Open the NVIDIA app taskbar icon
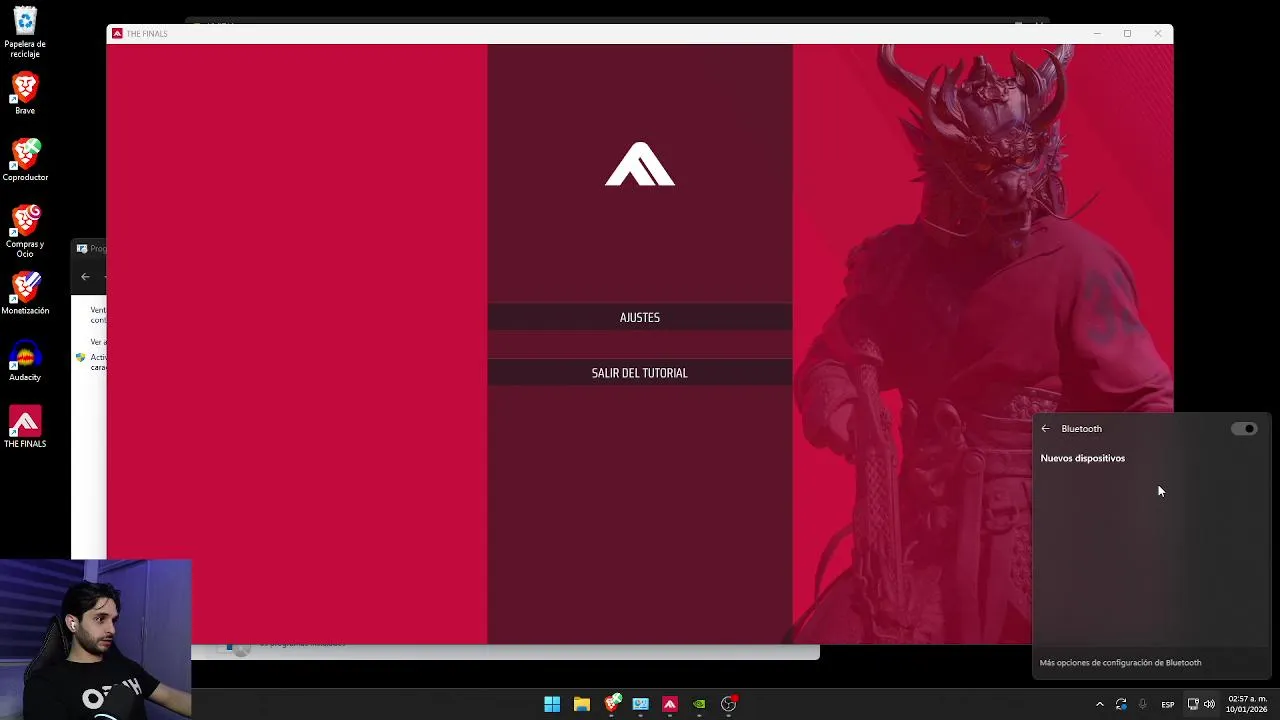This screenshot has width=1280, height=720. [x=699, y=704]
